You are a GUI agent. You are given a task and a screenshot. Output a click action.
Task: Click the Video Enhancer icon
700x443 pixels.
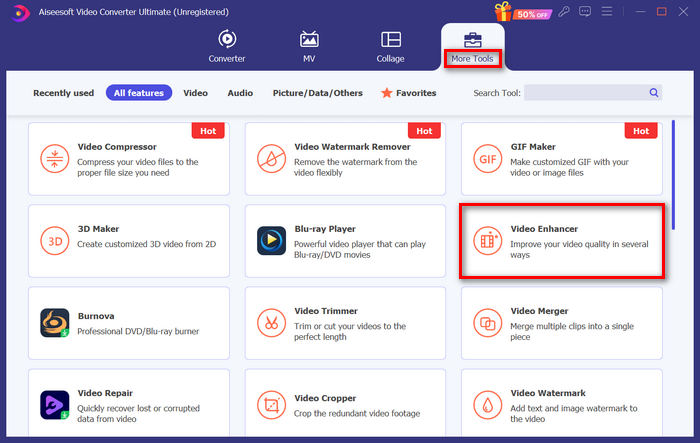pos(488,241)
